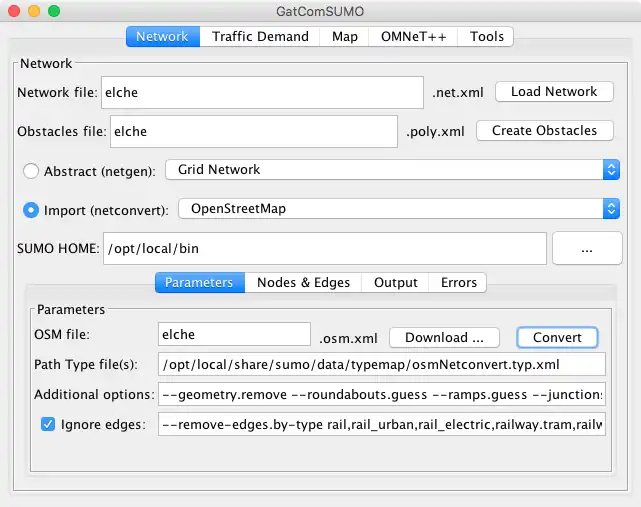Viewport: 641px width, 507px height.
Task: Open the Tools tab
Action: (486, 37)
